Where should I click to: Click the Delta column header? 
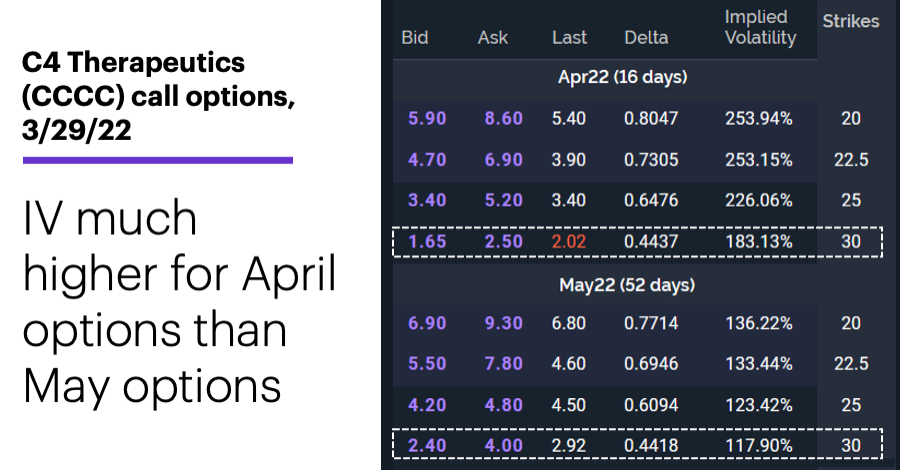tap(646, 38)
